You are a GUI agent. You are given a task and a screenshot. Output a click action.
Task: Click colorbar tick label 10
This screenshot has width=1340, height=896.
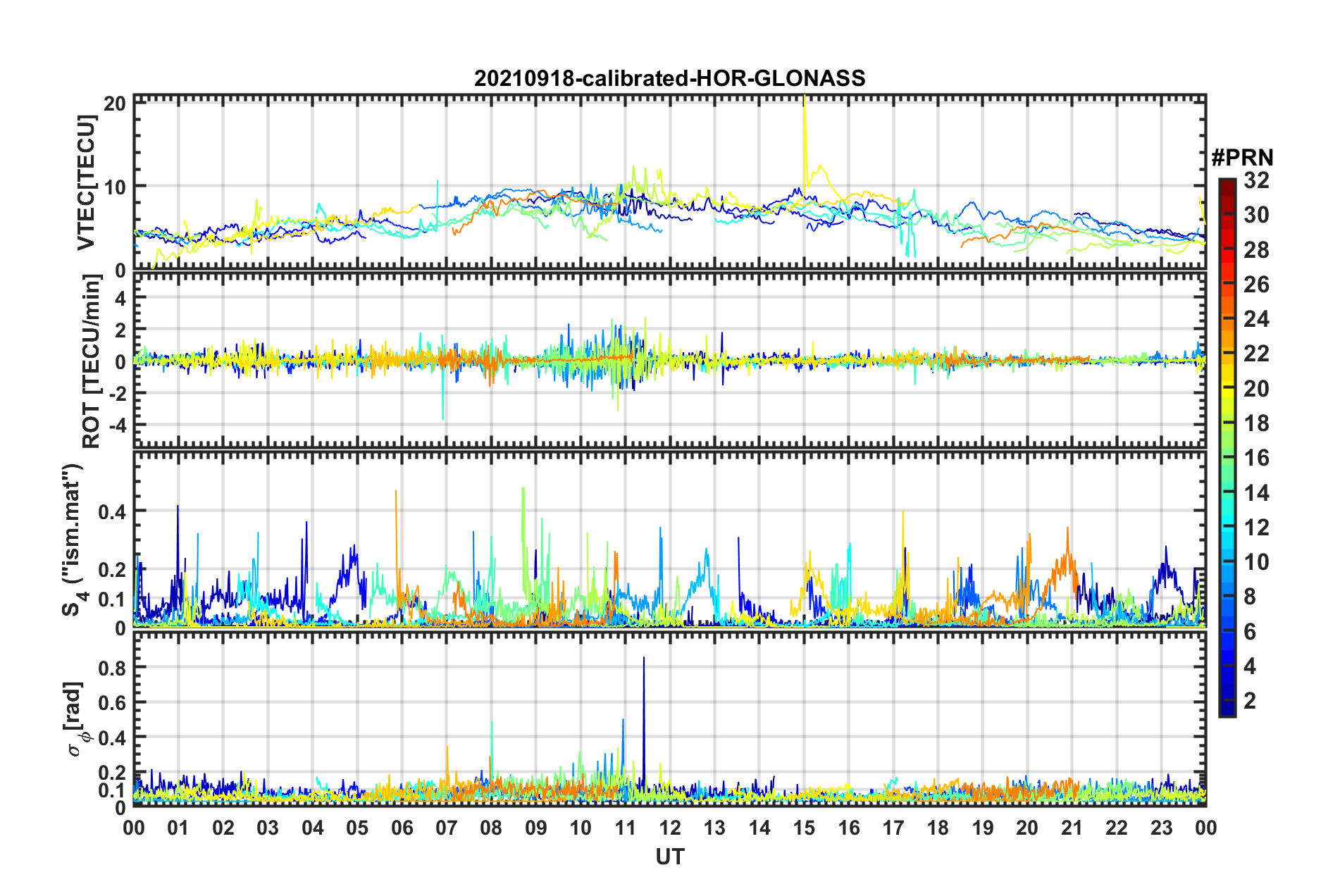pyautogui.click(x=1256, y=562)
